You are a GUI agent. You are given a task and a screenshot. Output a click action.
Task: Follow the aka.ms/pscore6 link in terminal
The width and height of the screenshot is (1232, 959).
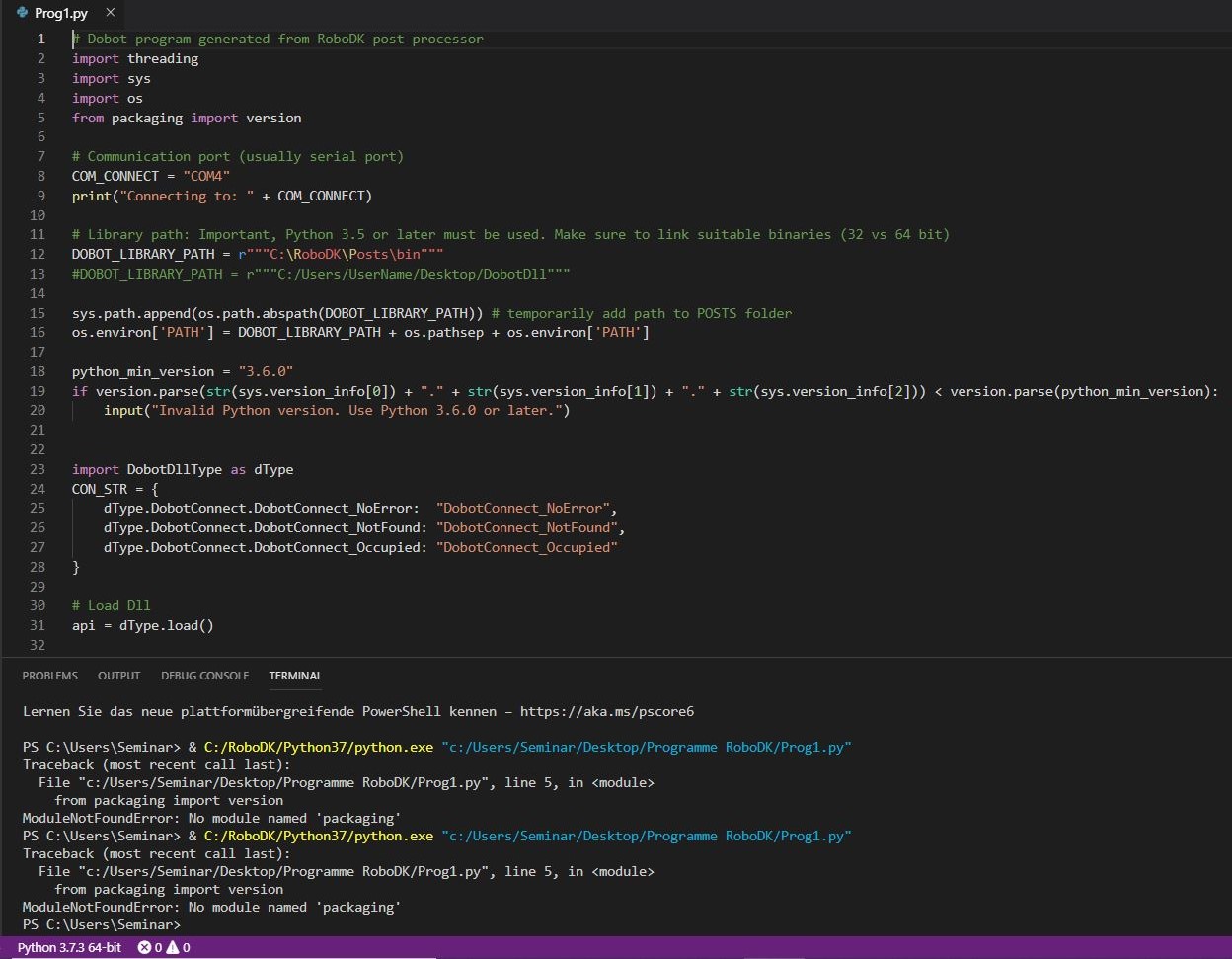[607, 711]
